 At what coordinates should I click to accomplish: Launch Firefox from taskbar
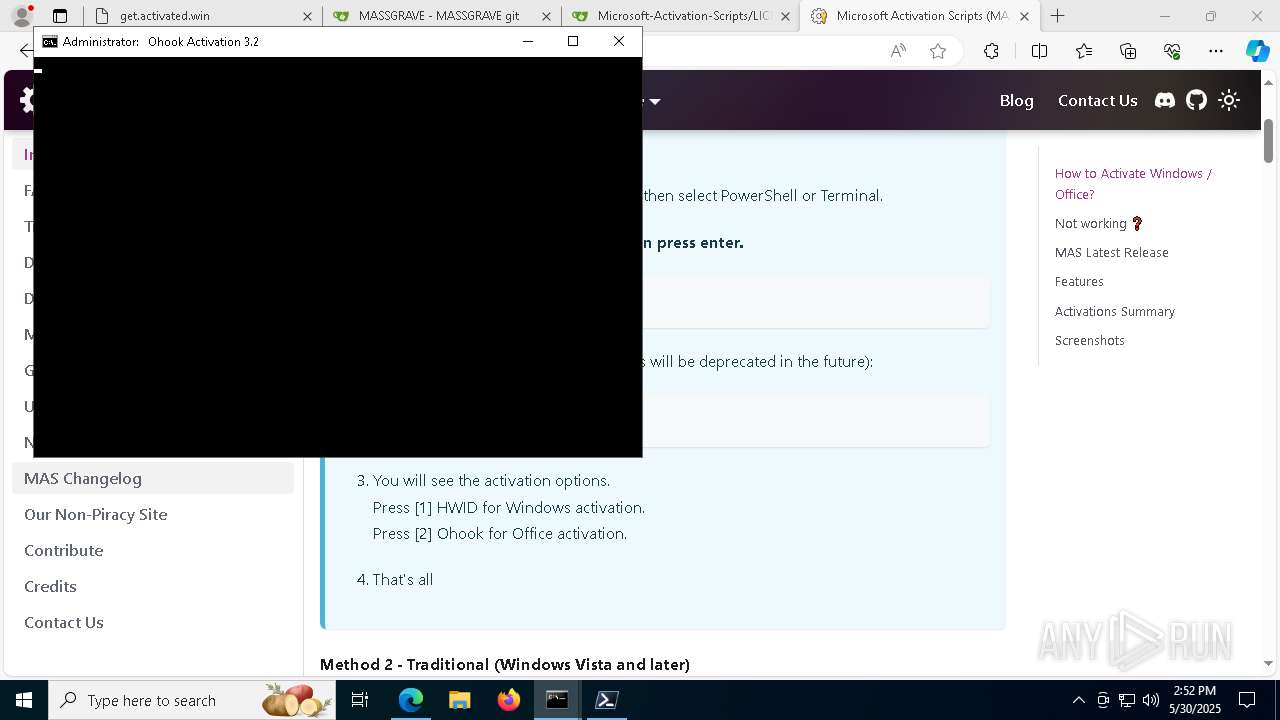click(x=508, y=700)
